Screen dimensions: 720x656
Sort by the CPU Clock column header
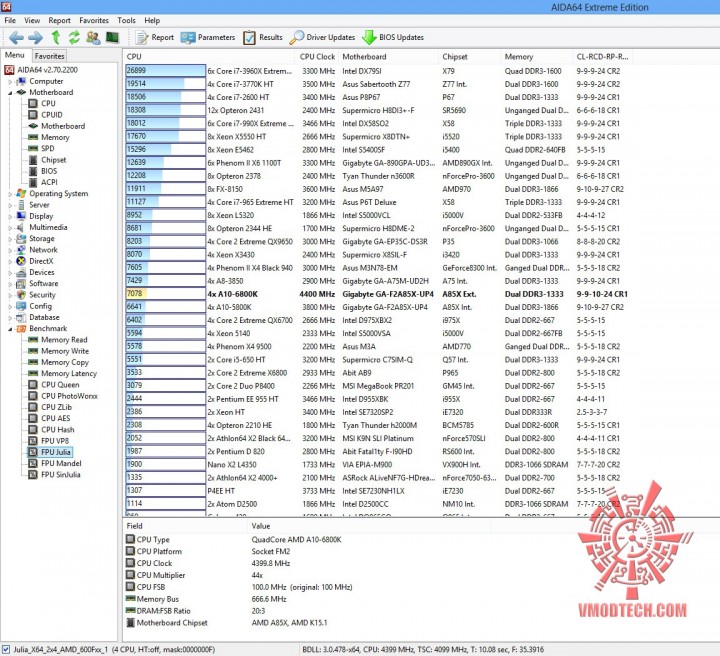point(317,56)
